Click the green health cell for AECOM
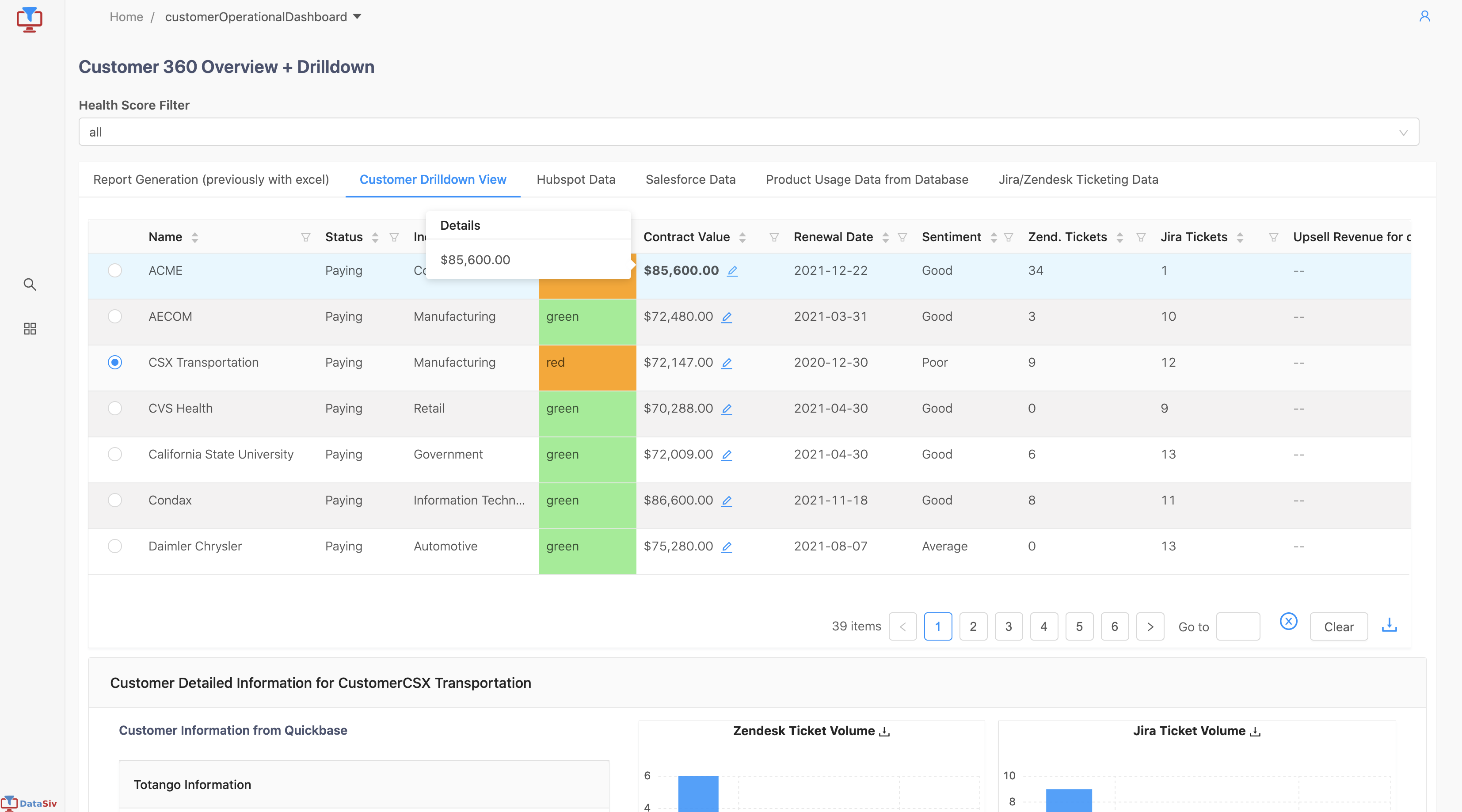This screenshot has height=812, width=1462. 587,322
